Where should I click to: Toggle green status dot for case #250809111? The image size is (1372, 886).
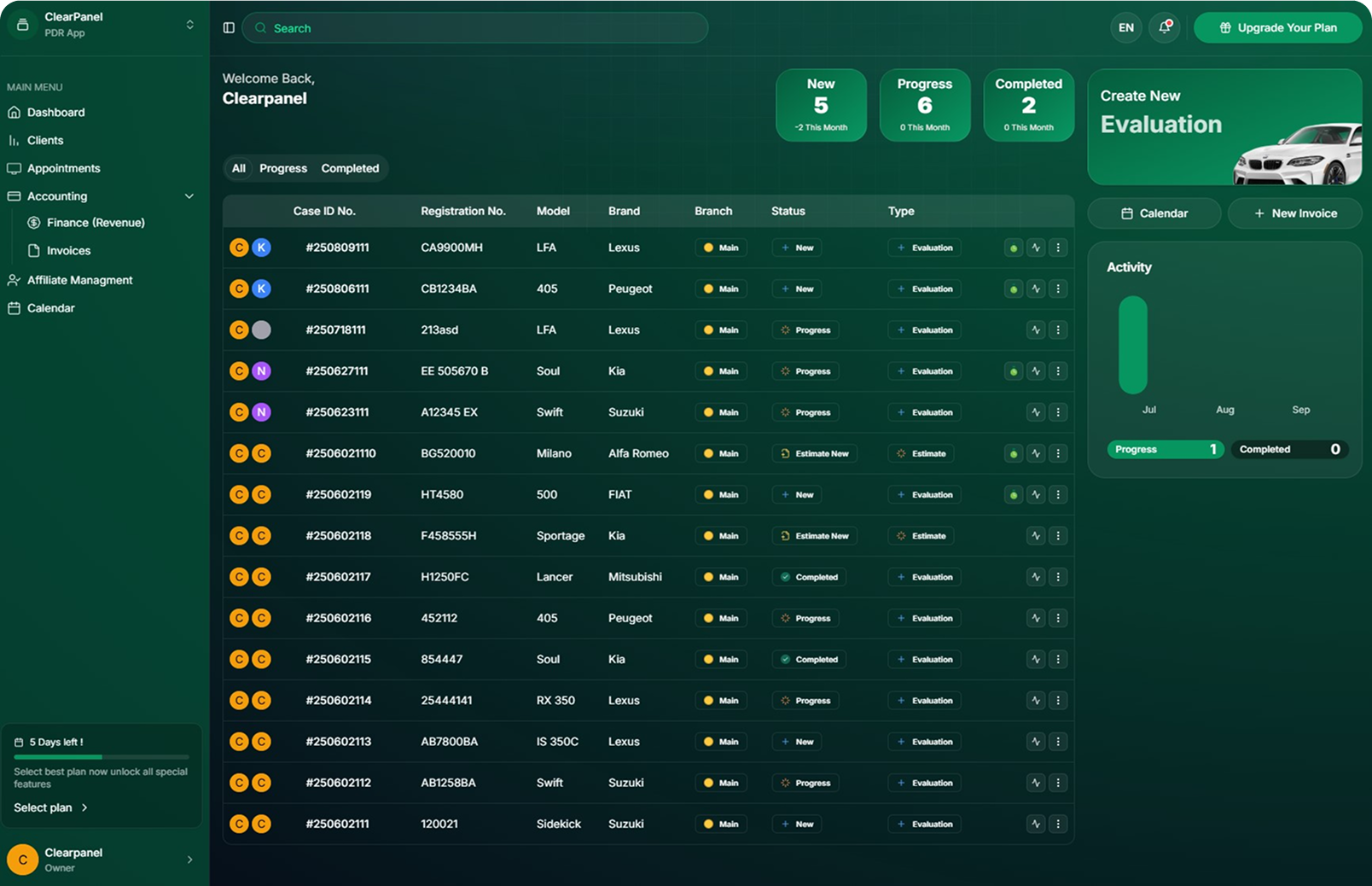pyautogui.click(x=1013, y=248)
